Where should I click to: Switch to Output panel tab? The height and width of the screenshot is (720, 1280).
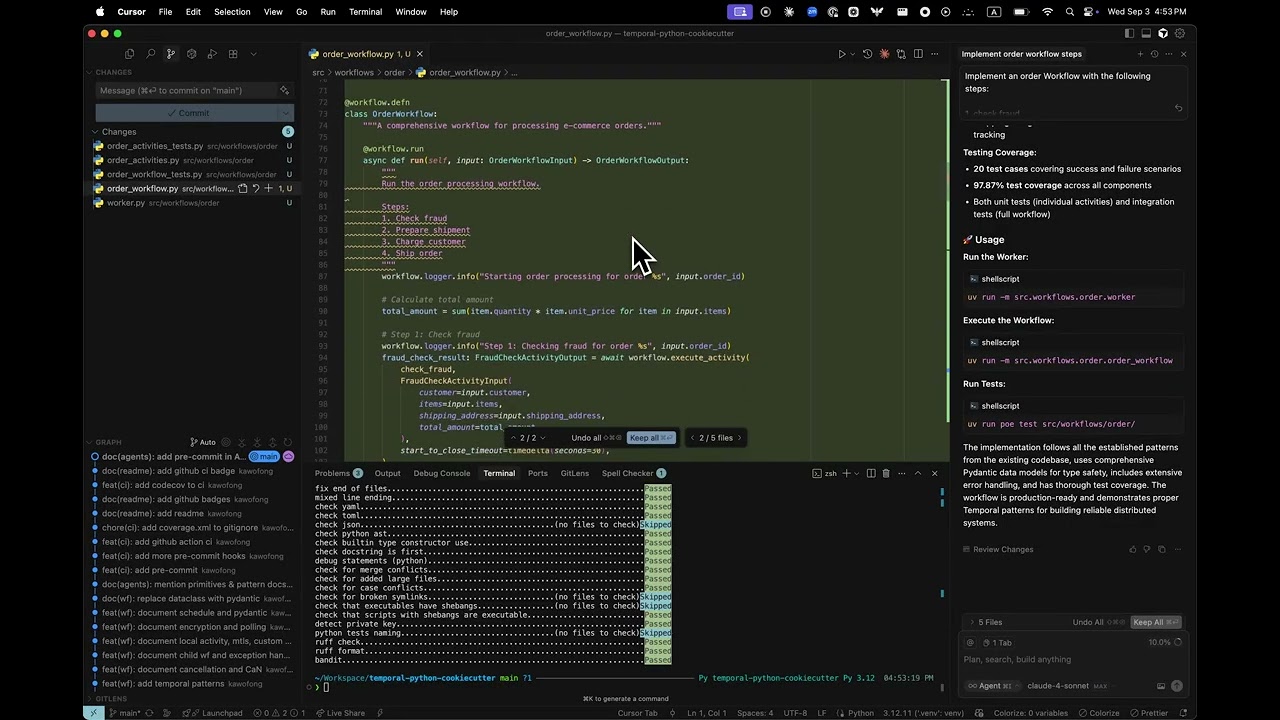(388, 473)
